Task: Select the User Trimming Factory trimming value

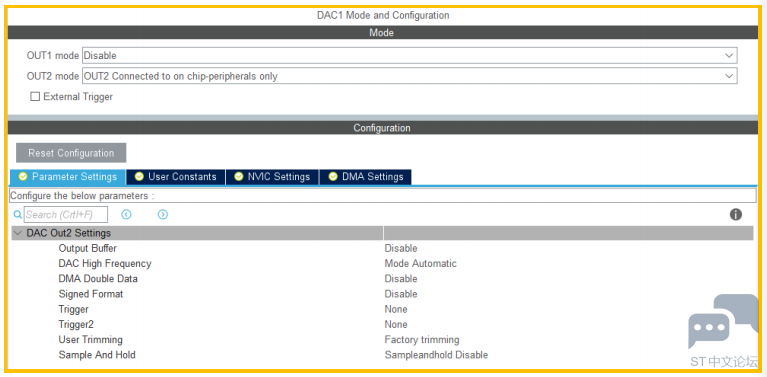Action: coord(422,339)
